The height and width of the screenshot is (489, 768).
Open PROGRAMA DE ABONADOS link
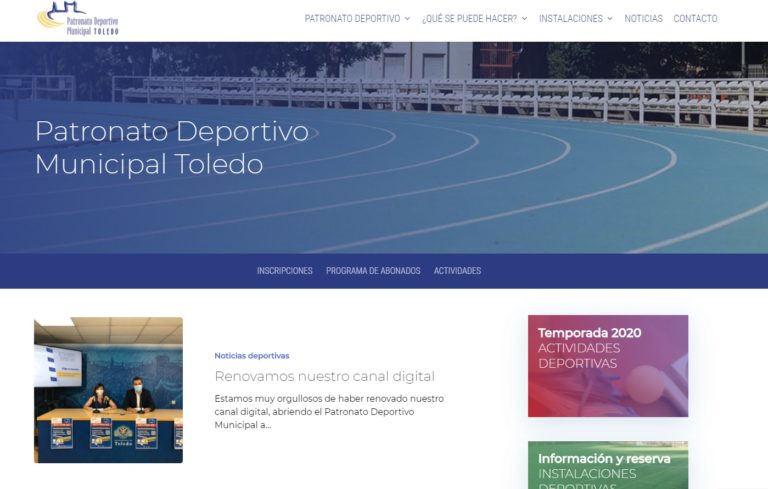[x=373, y=270]
